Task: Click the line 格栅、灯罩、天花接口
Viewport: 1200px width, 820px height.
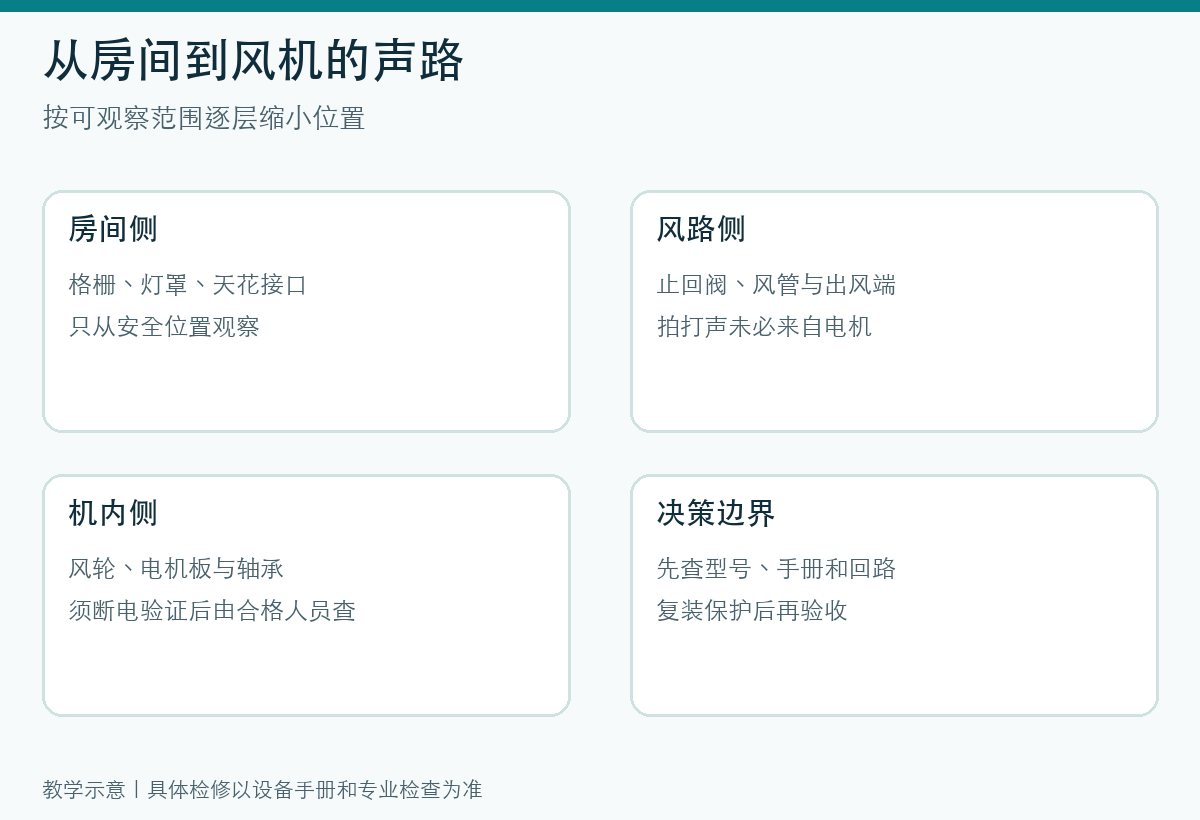Action: 188,285
